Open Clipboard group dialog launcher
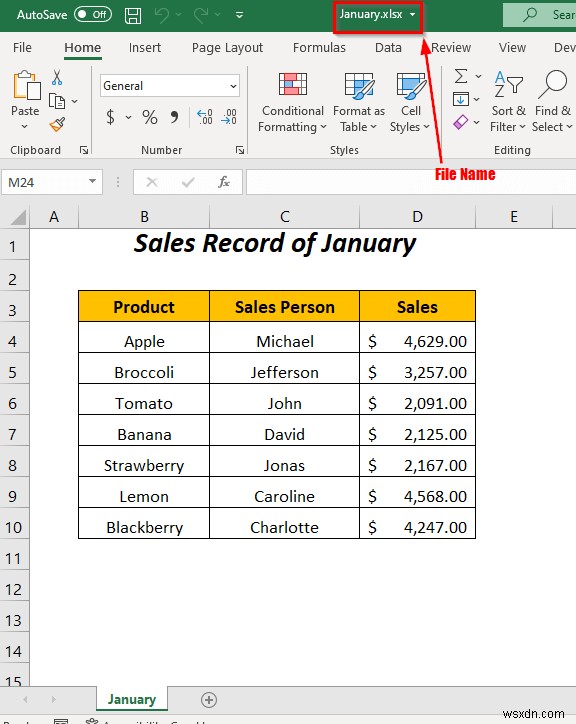 click(x=84, y=150)
